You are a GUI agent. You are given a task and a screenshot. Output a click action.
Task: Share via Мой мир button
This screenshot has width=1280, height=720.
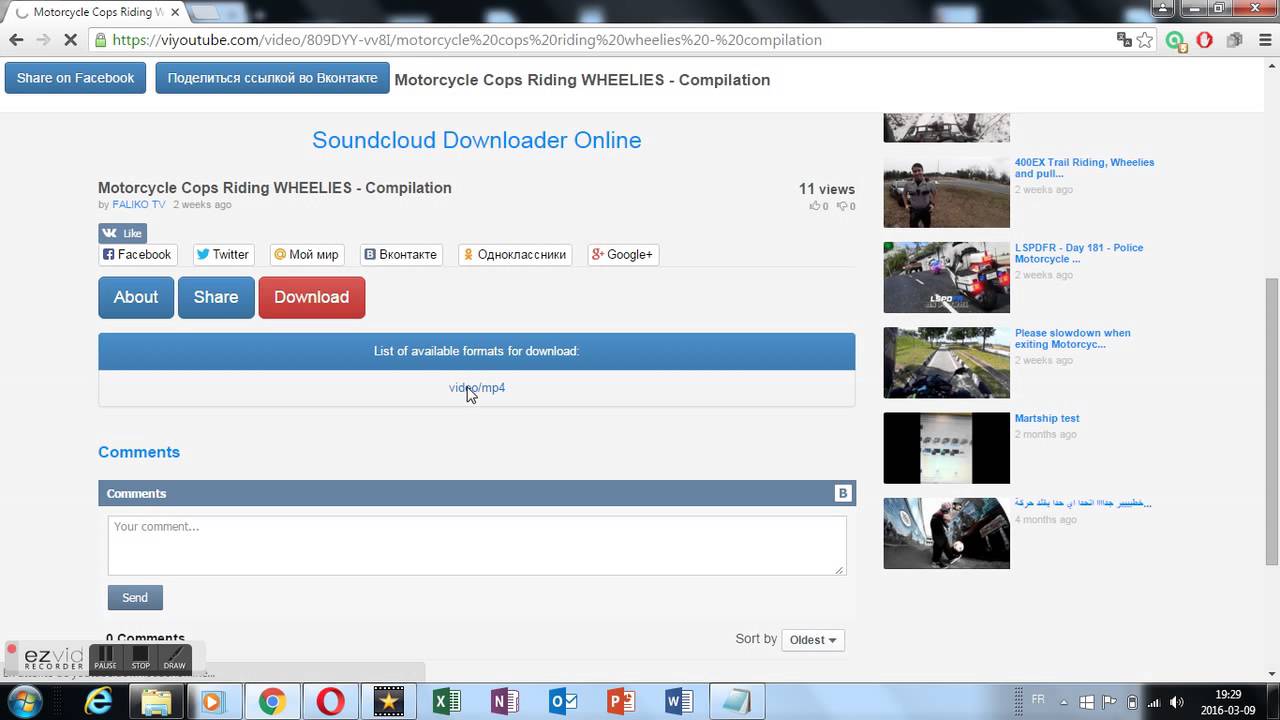point(307,254)
